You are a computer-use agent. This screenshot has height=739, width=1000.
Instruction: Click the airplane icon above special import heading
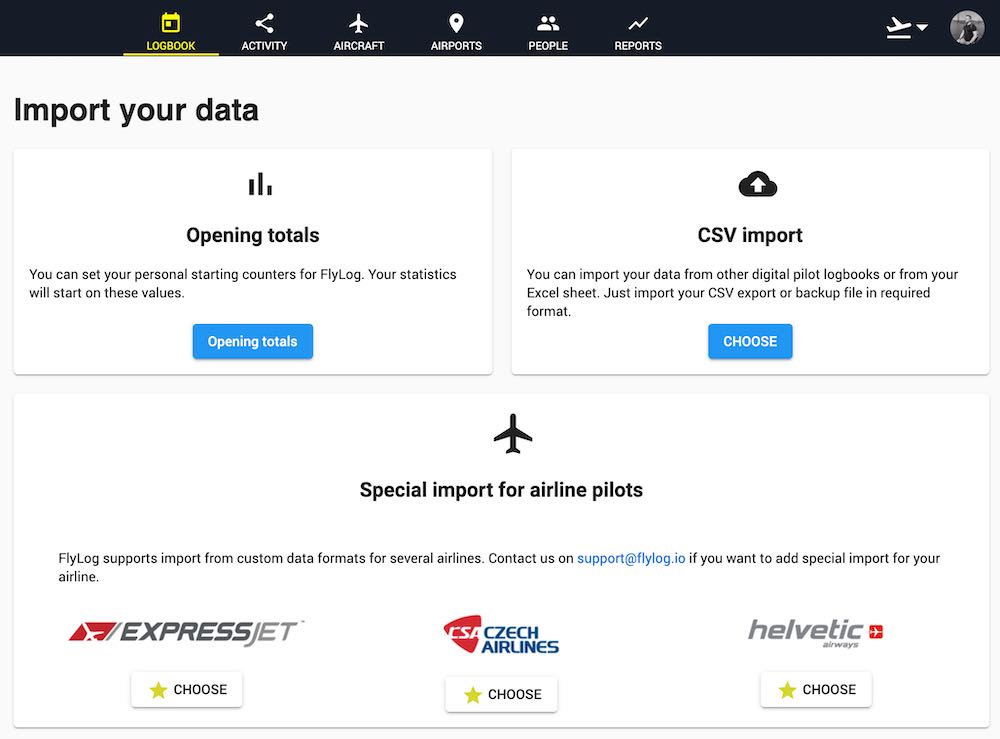[513, 433]
